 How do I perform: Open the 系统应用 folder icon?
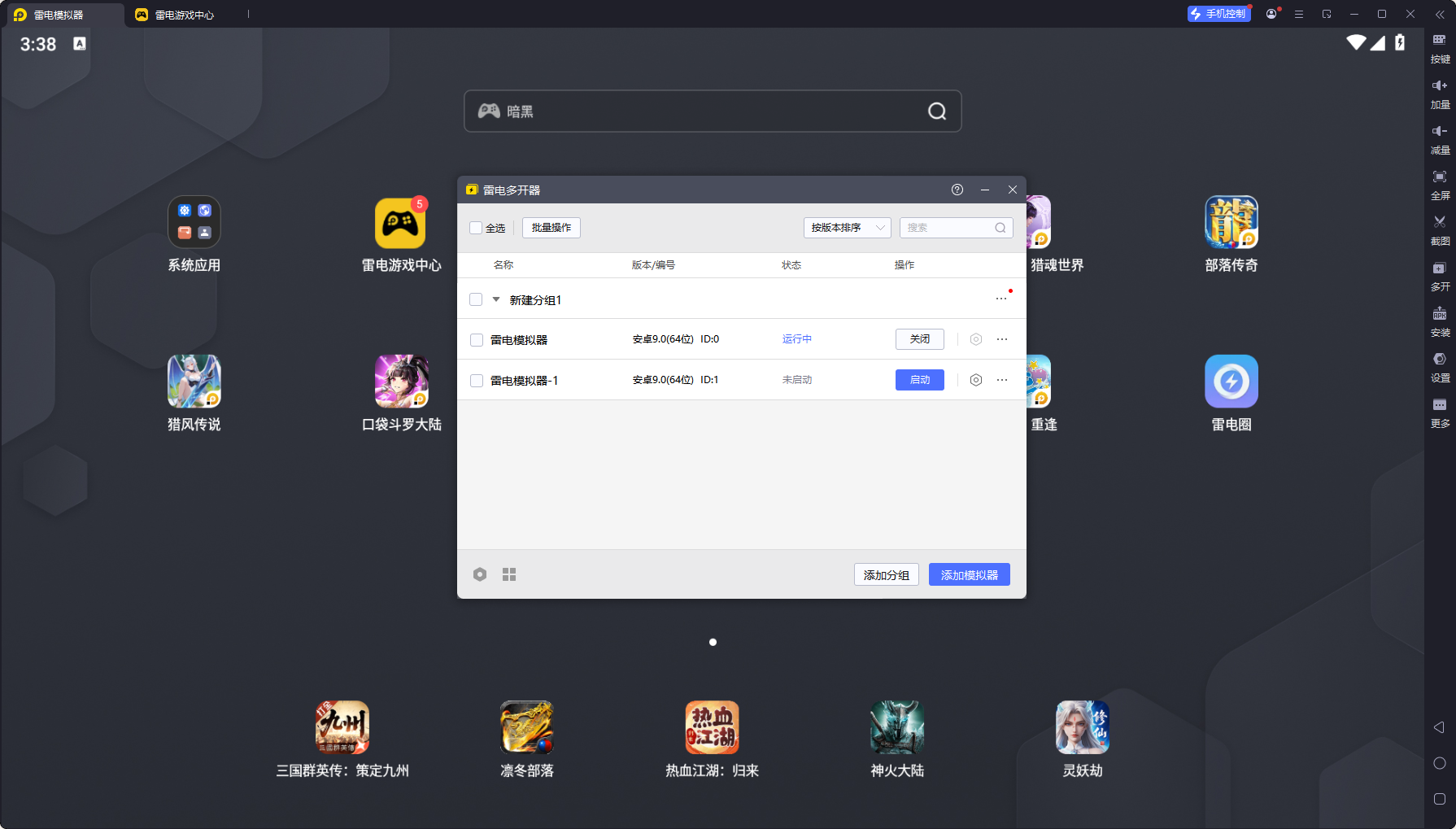pos(194,222)
